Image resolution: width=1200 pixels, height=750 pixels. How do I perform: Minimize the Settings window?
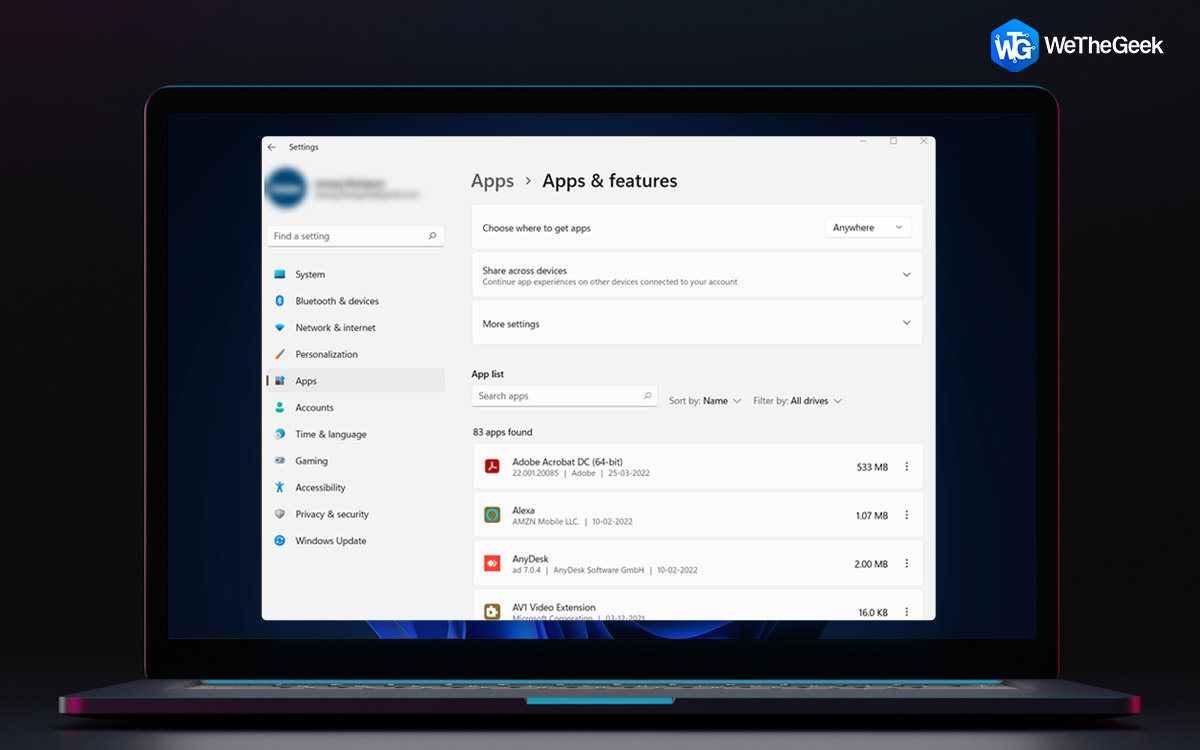(x=863, y=141)
